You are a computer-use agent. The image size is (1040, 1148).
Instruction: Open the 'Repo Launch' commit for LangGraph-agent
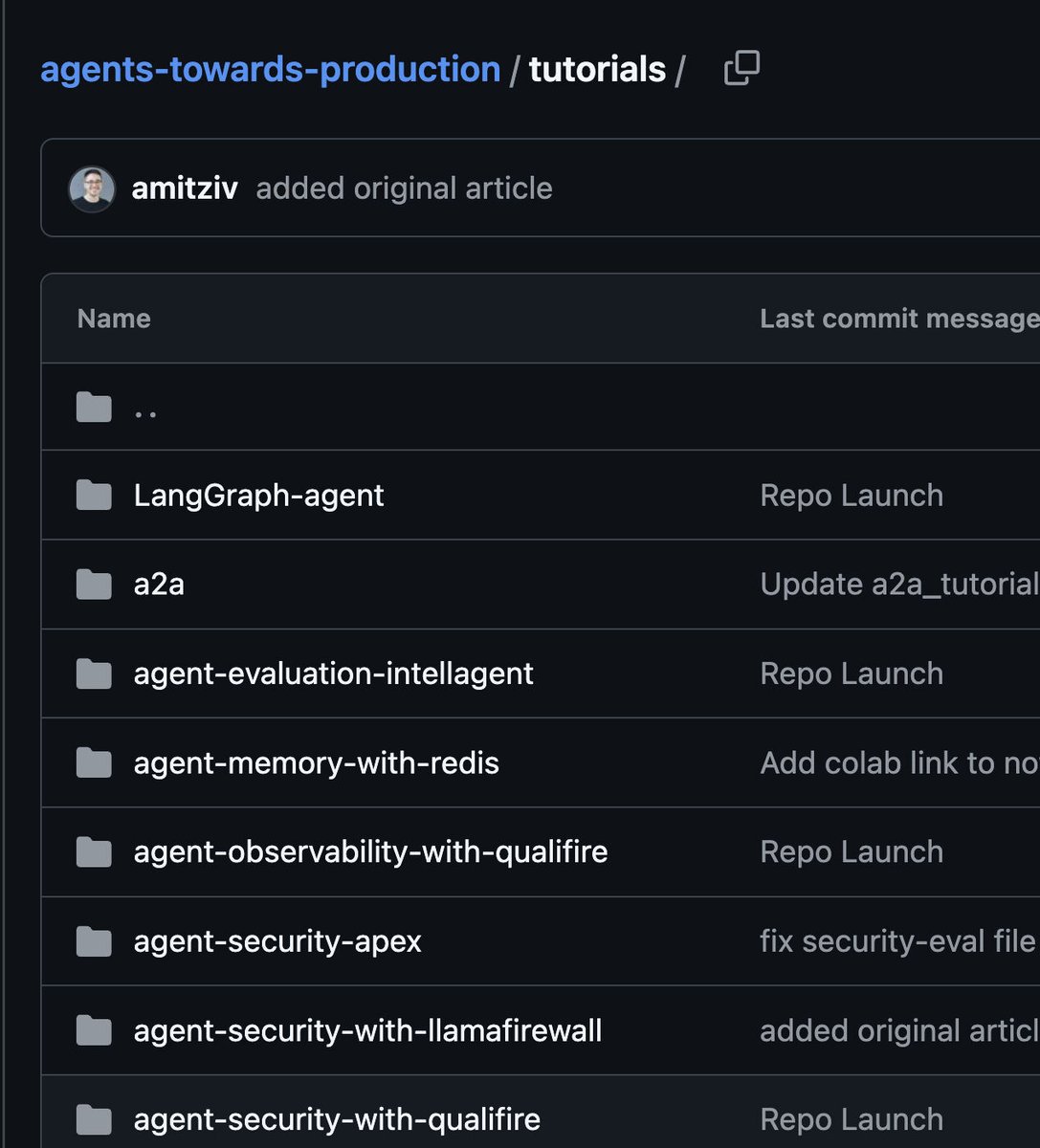click(x=852, y=496)
